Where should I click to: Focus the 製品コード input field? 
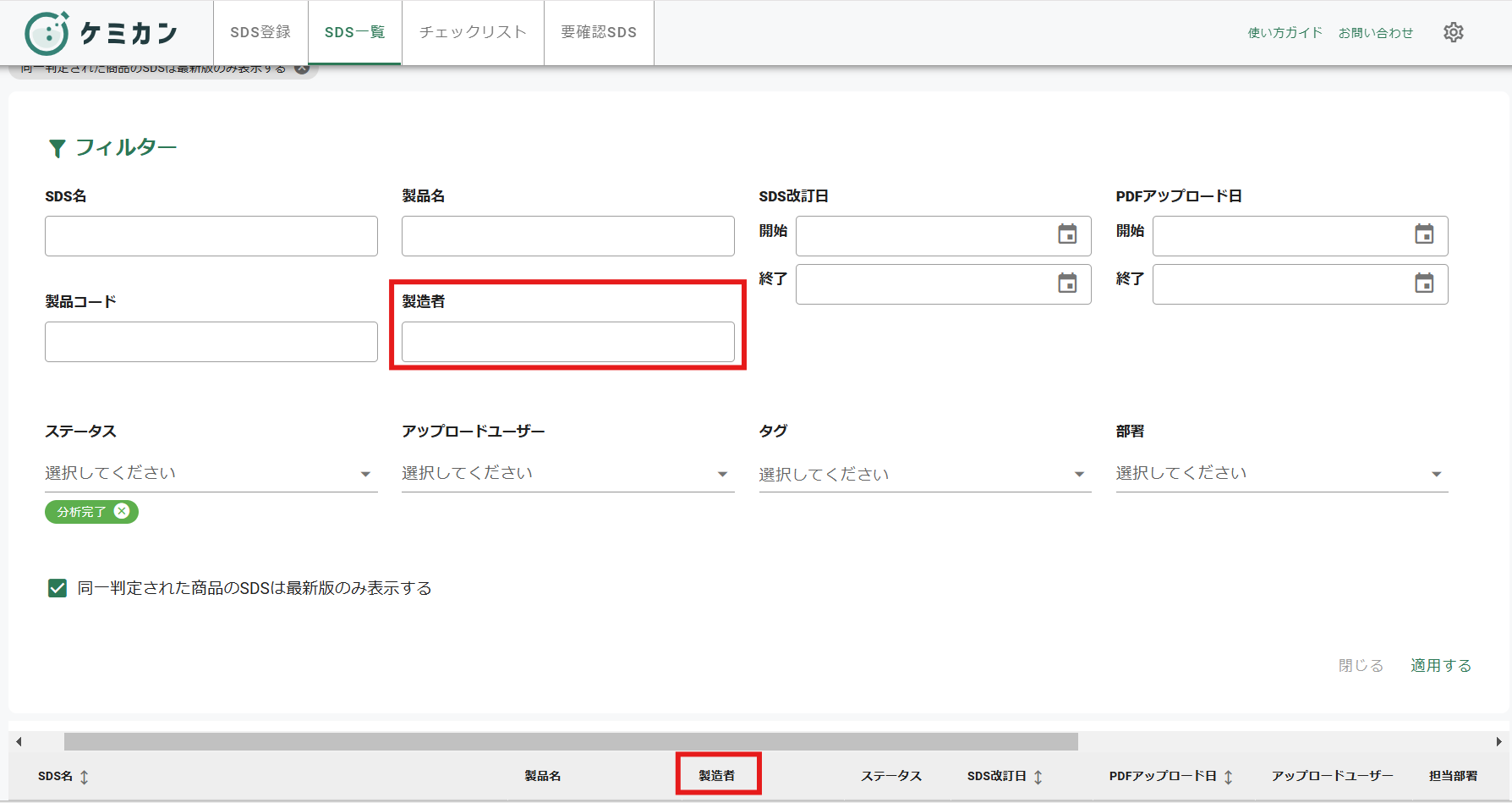click(211, 342)
